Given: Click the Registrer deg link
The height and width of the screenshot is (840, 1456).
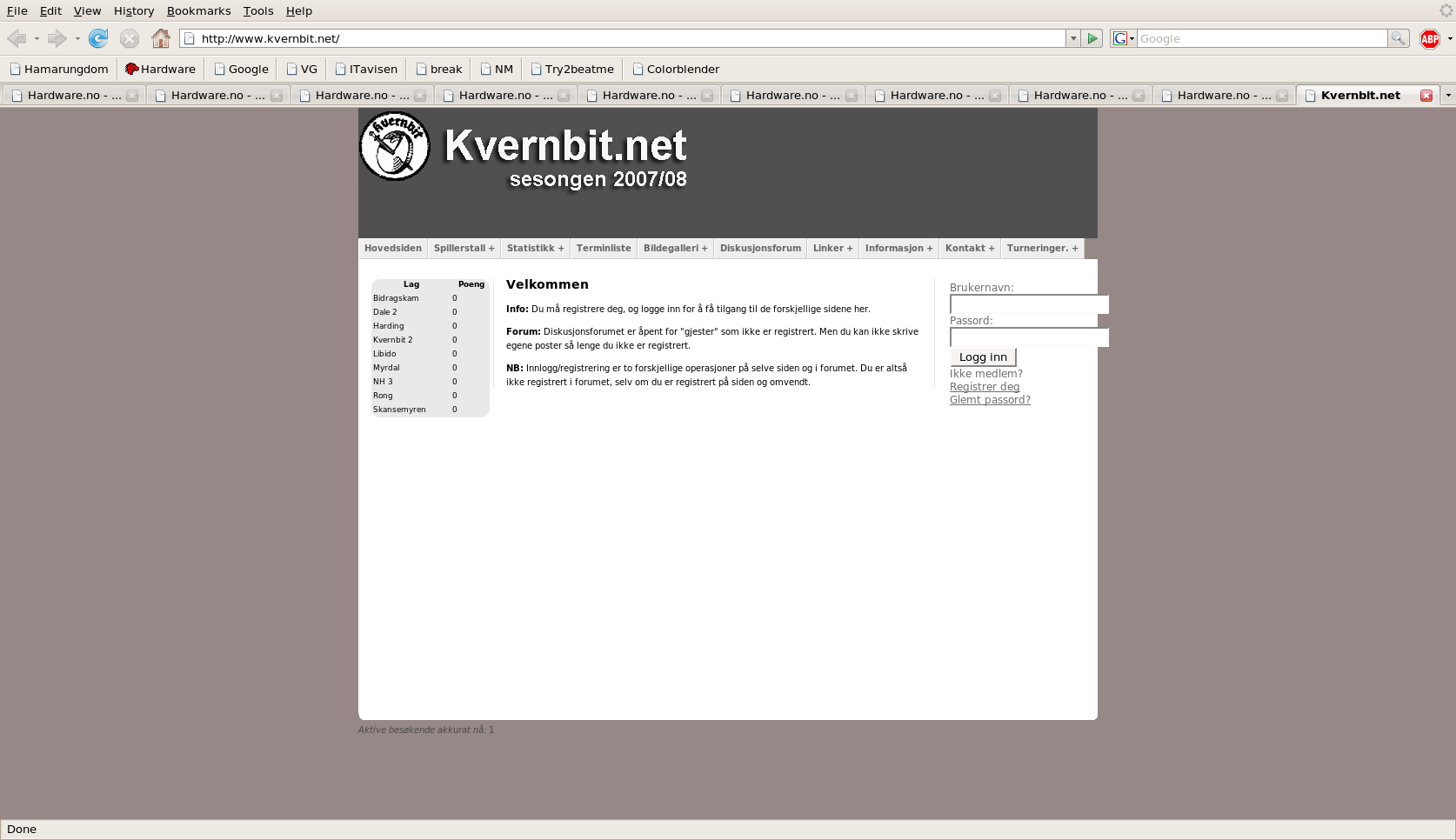Looking at the screenshot, I should 985,387.
